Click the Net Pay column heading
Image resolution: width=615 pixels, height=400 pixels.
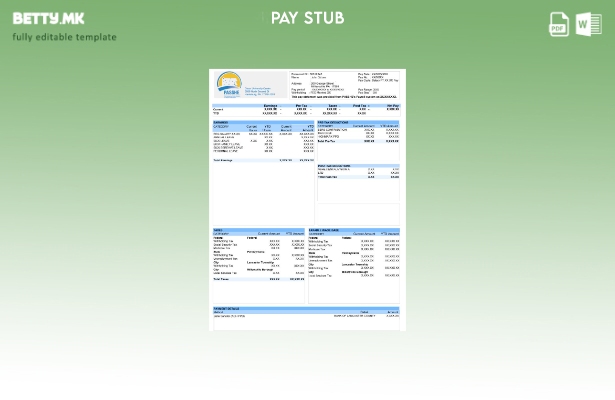click(x=392, y=105)
